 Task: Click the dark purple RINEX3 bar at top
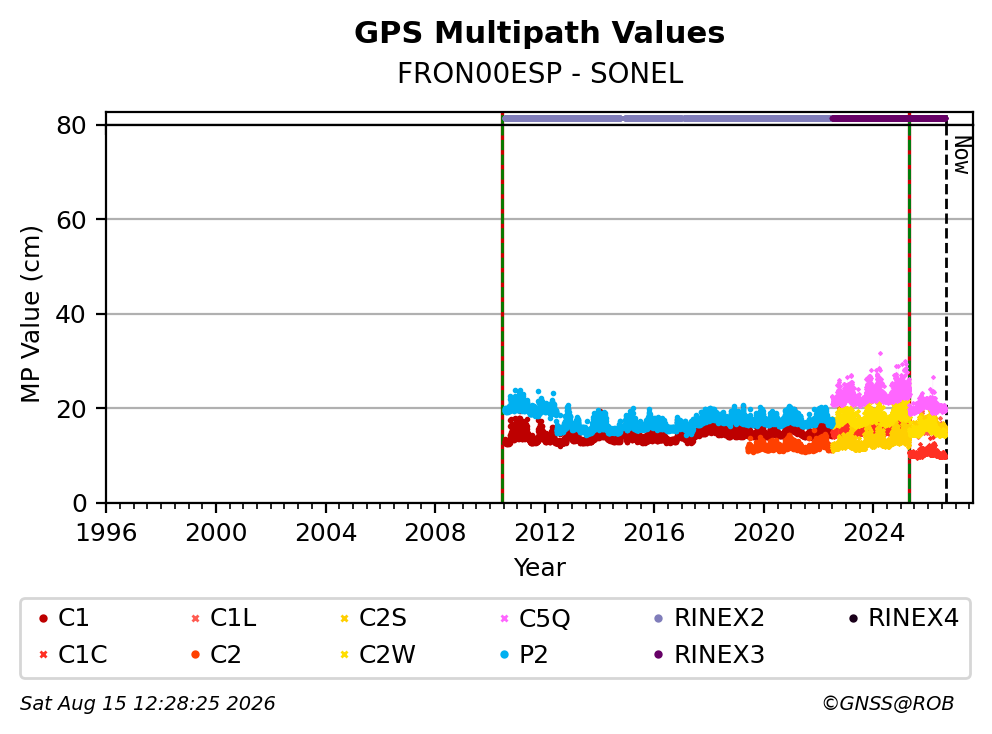point(889,118)
